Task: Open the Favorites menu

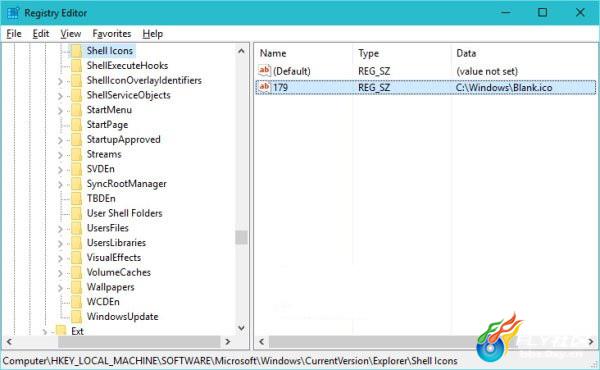Action: tap(112, 34)
